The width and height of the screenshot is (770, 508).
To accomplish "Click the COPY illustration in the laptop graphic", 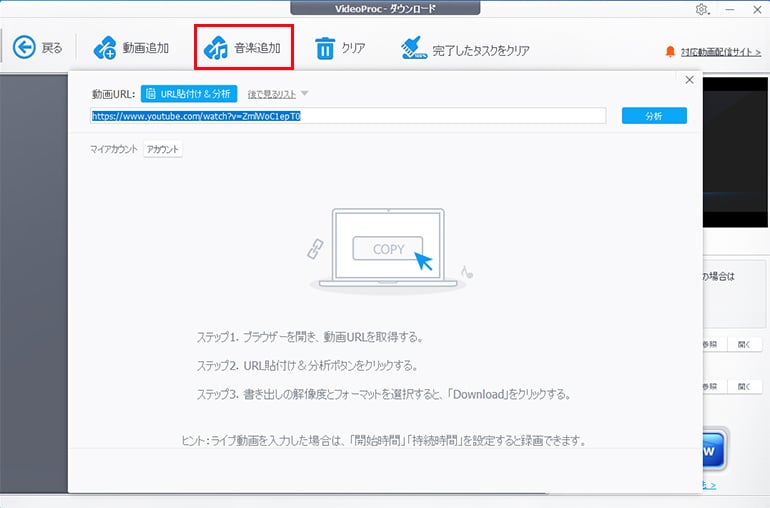I will pos(388,249).
